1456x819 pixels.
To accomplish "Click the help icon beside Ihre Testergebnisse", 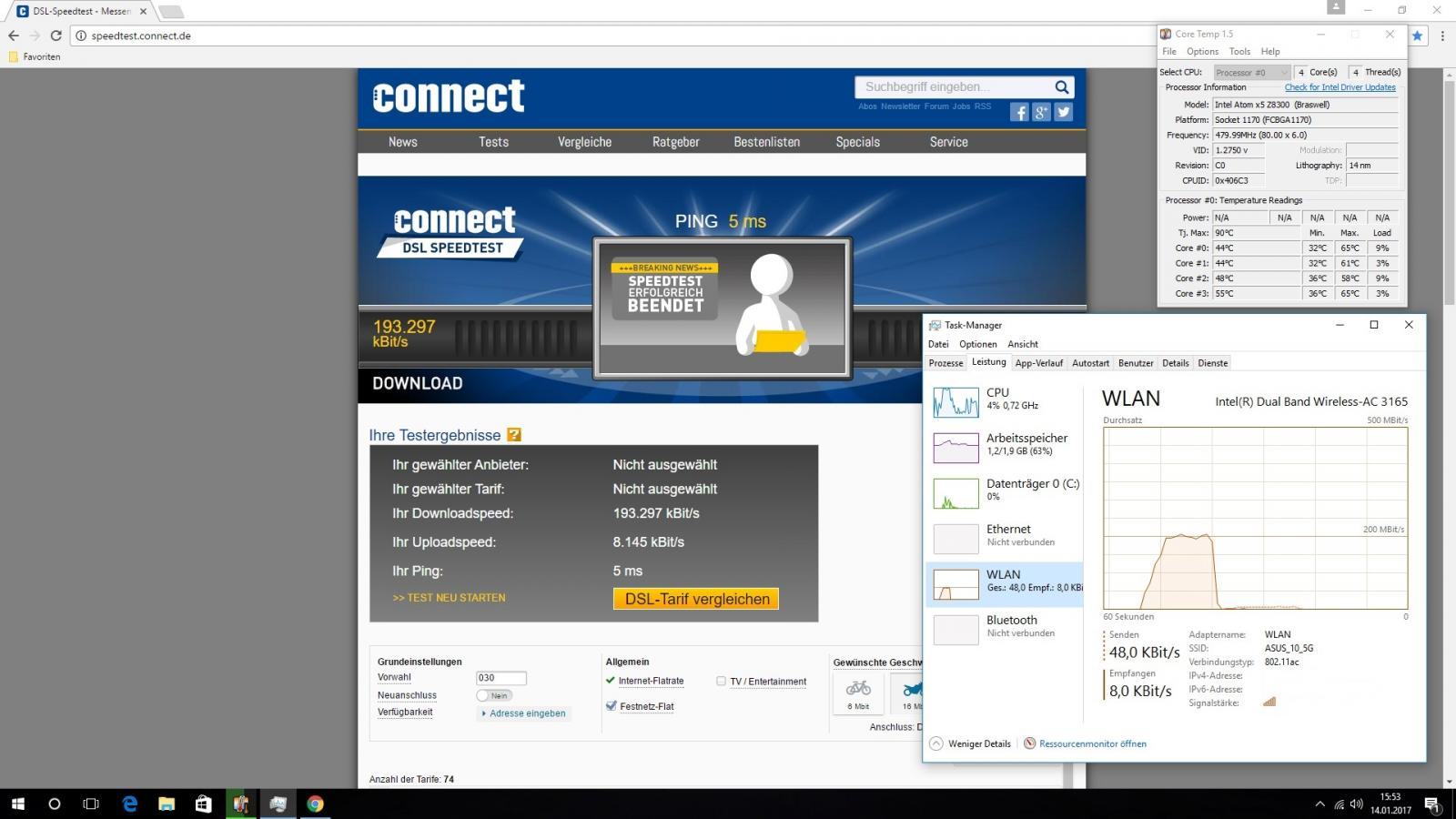I will point(514,435).
